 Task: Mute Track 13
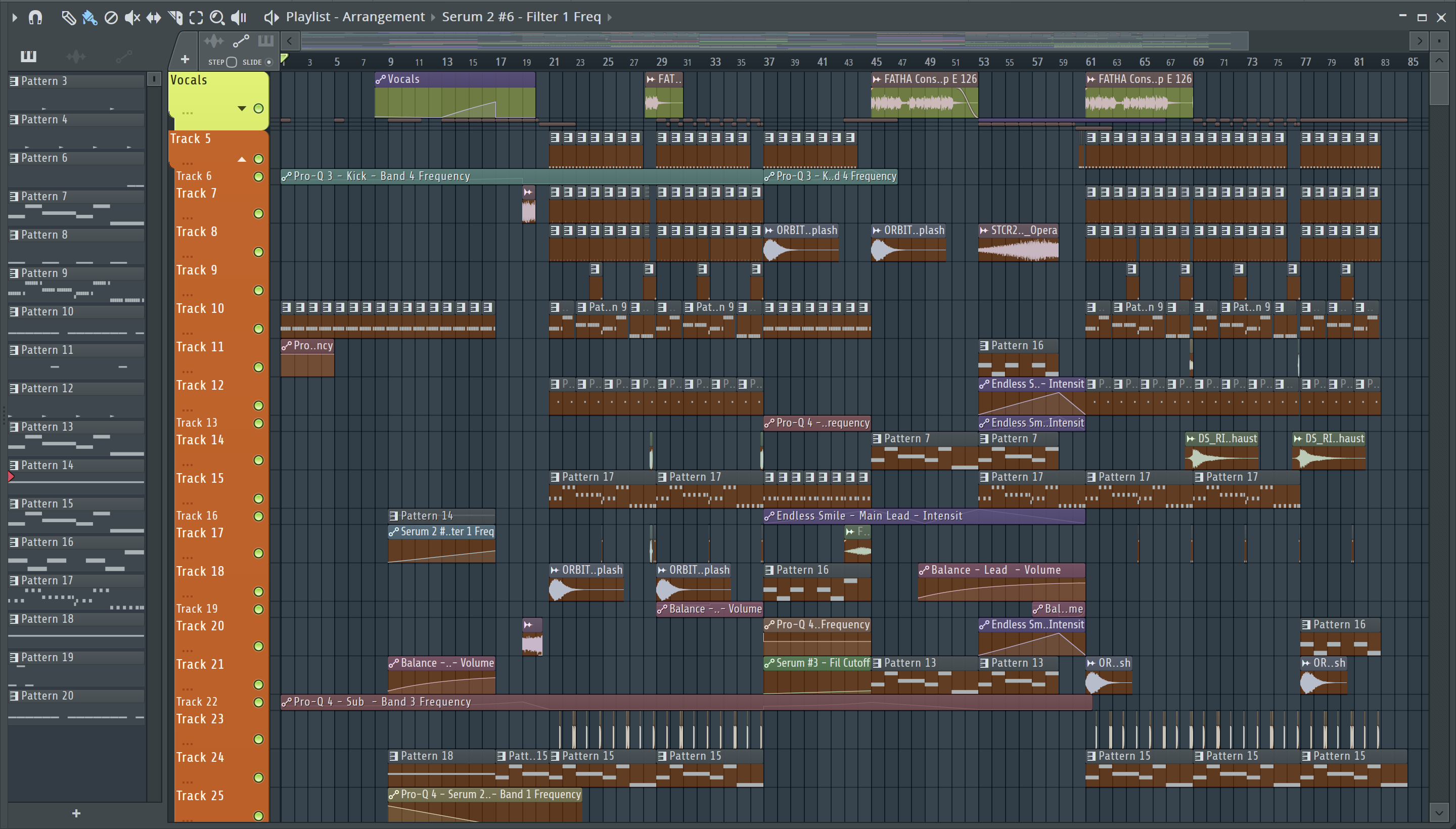tap(258, 423)
